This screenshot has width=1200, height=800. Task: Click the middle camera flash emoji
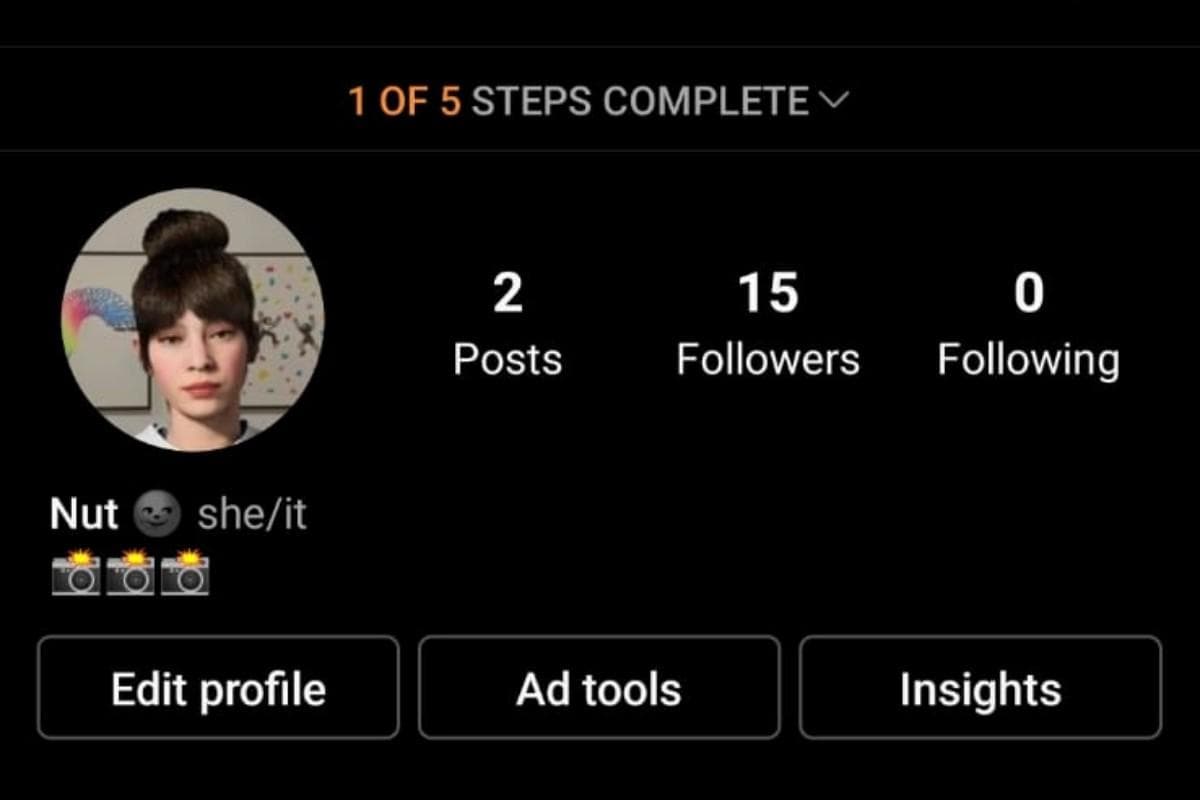(x=130, y=572)
